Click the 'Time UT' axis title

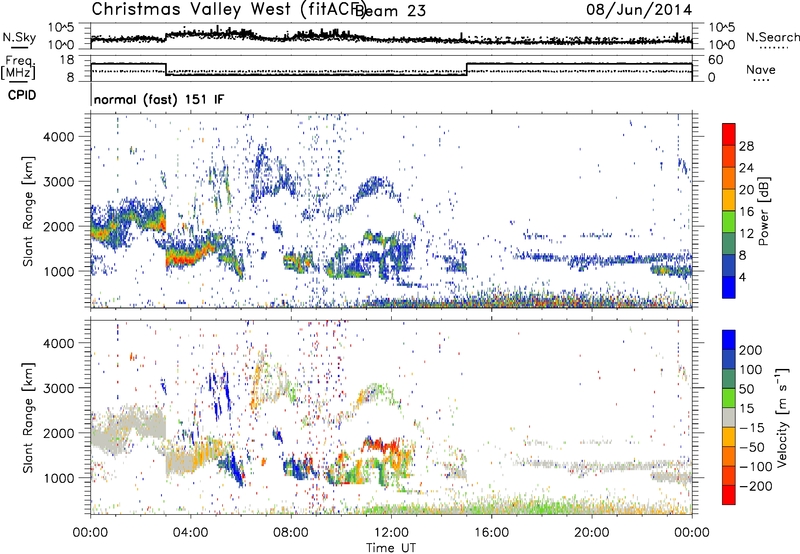pos(391,548)
